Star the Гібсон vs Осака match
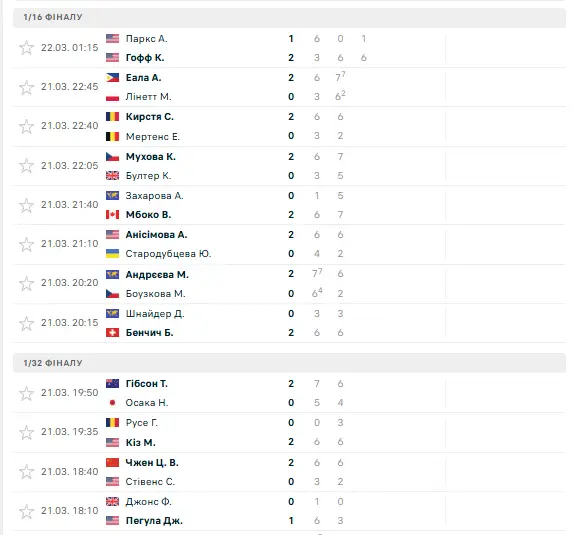574x535 pixels. (x=26, y=394)
